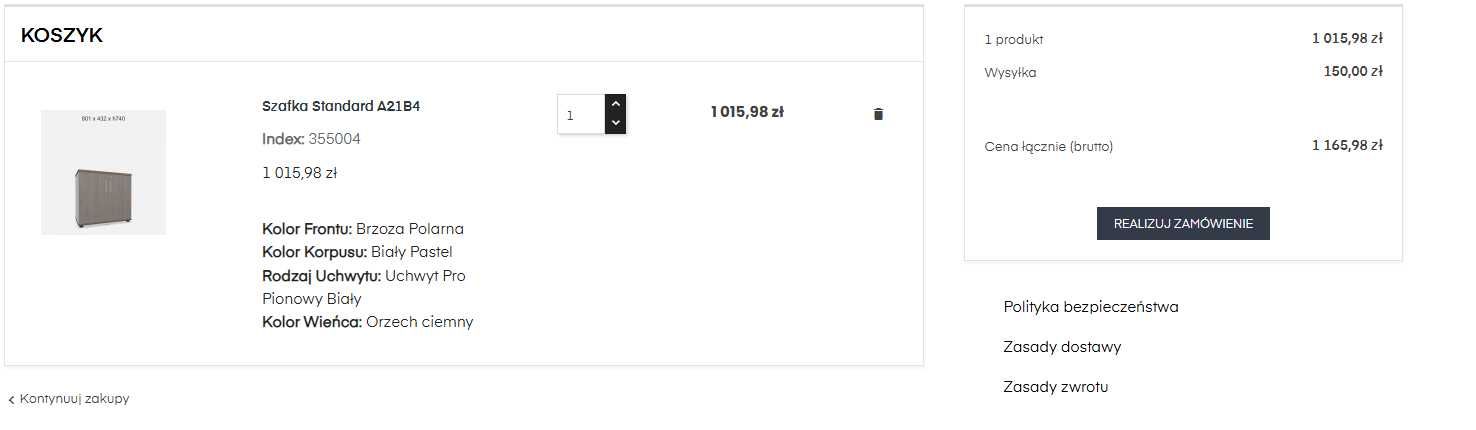Click the bold line total 1 015,98 zł
Screen dimensions: 1476x430
tap(747, 112)
